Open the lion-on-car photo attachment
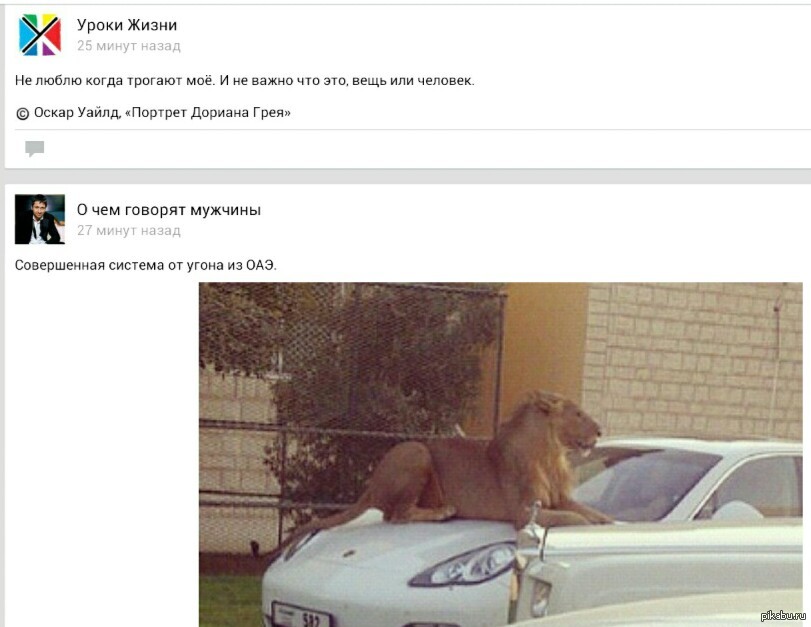Viewport: 811px width, 627px height. (501, 454)
